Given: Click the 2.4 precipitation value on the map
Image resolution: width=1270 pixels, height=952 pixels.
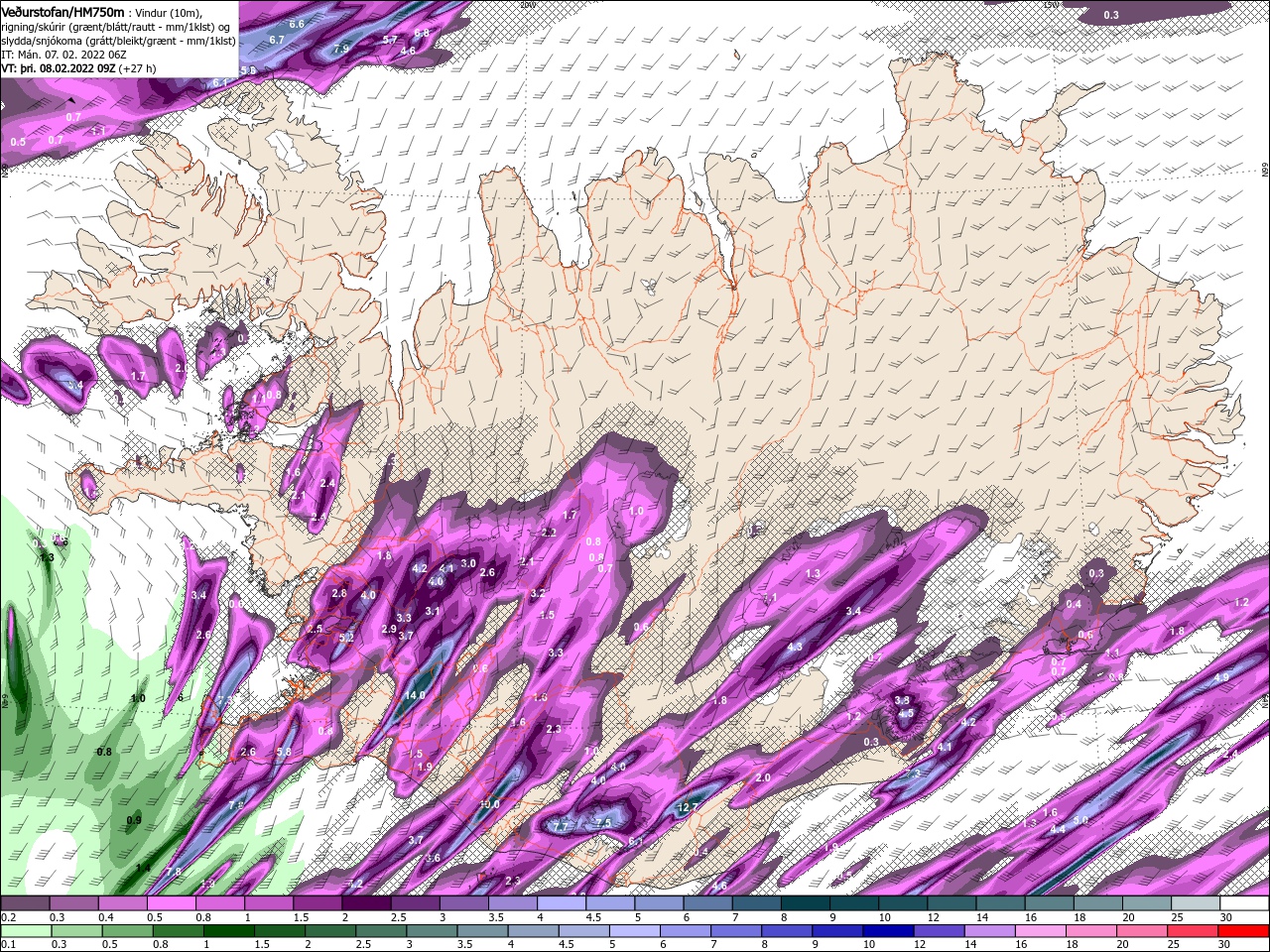Looking at the screenshot, I should [327, 483].
